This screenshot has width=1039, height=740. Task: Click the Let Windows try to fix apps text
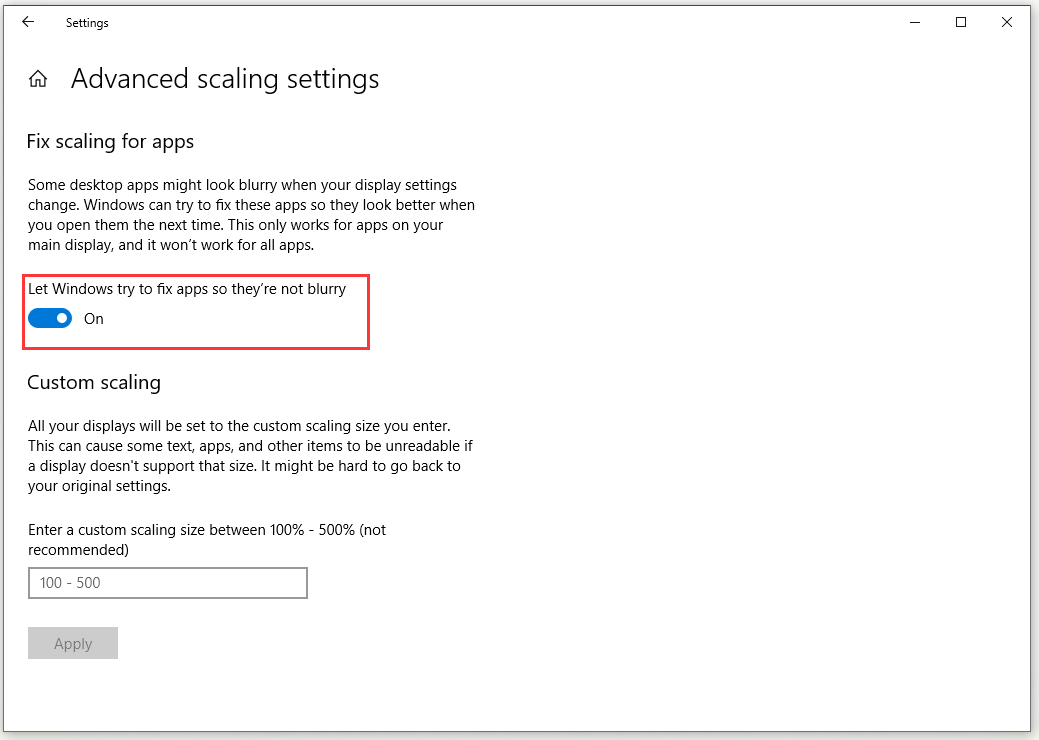pos(187,288)
